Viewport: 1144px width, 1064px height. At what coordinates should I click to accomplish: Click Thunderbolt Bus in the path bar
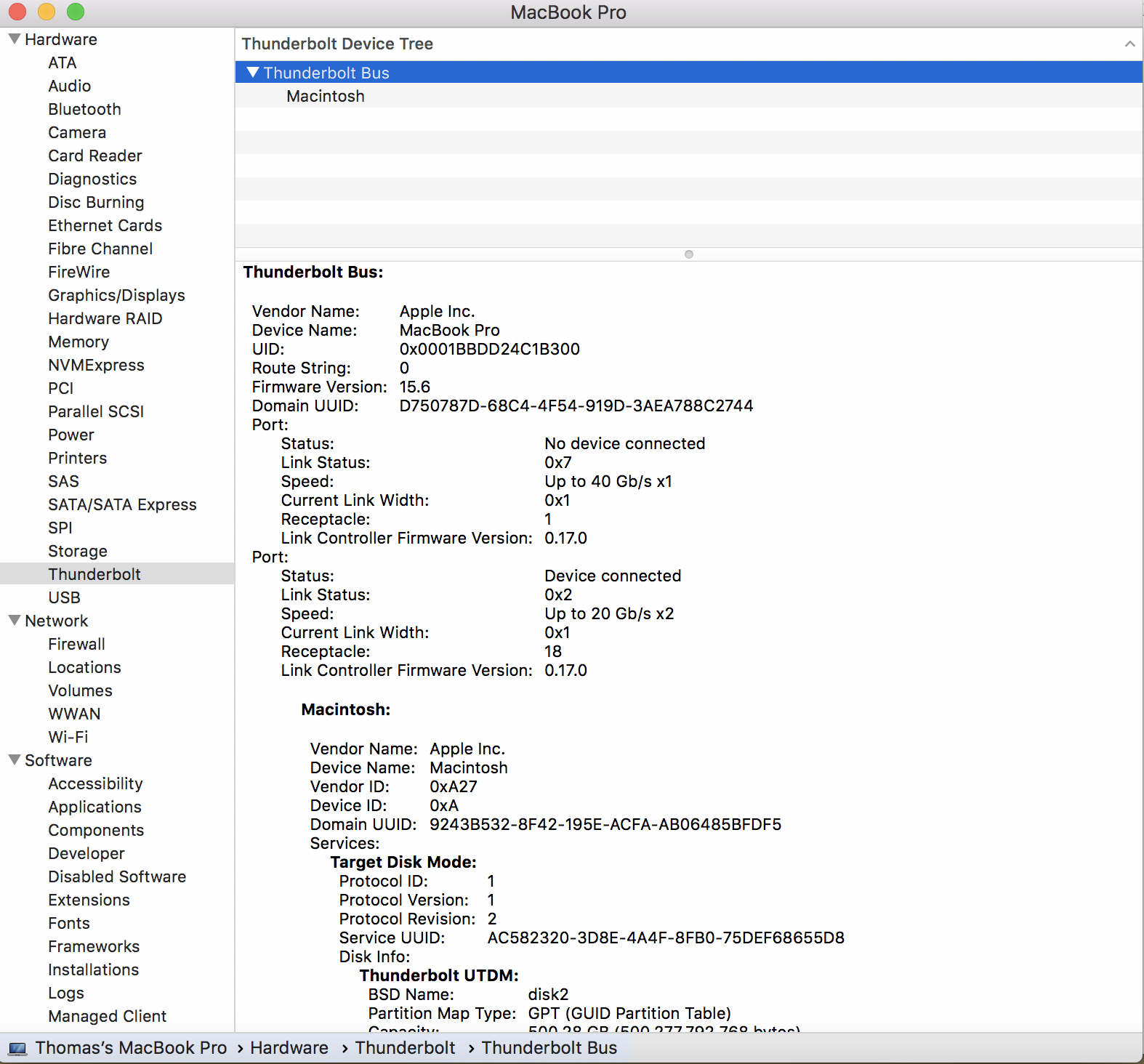coord(549,1048)
